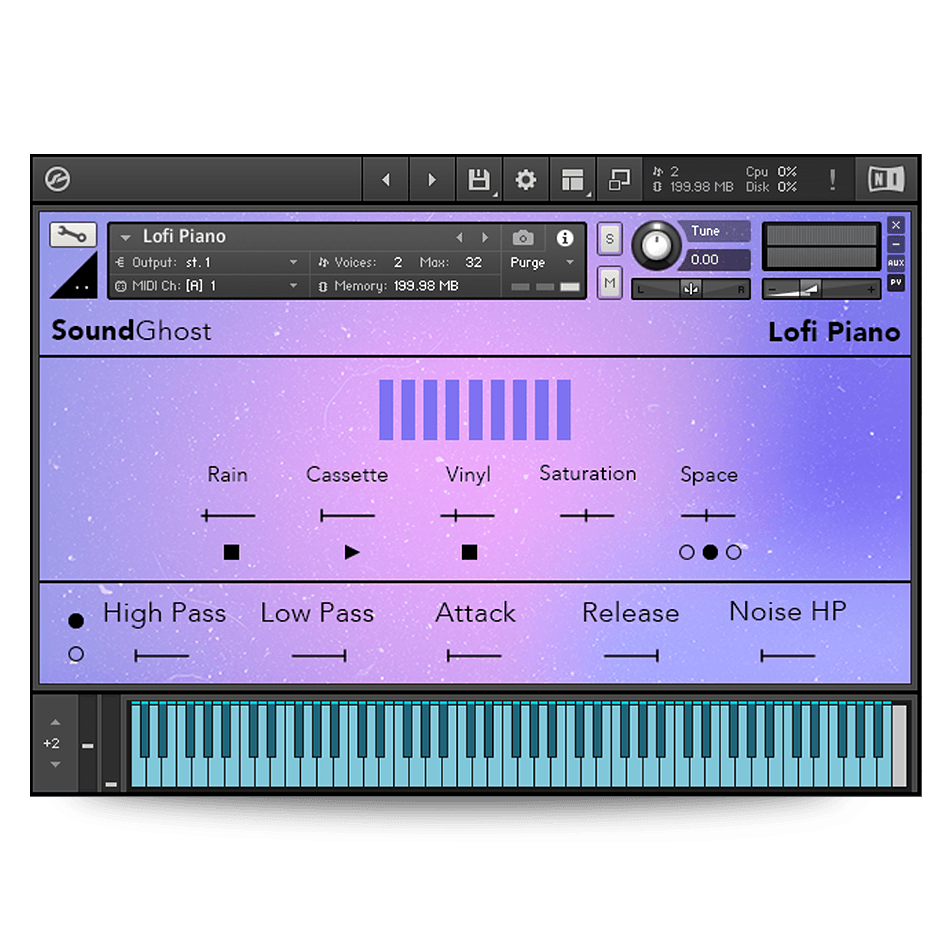Adjust the Release slider

(x=631, y=656)
